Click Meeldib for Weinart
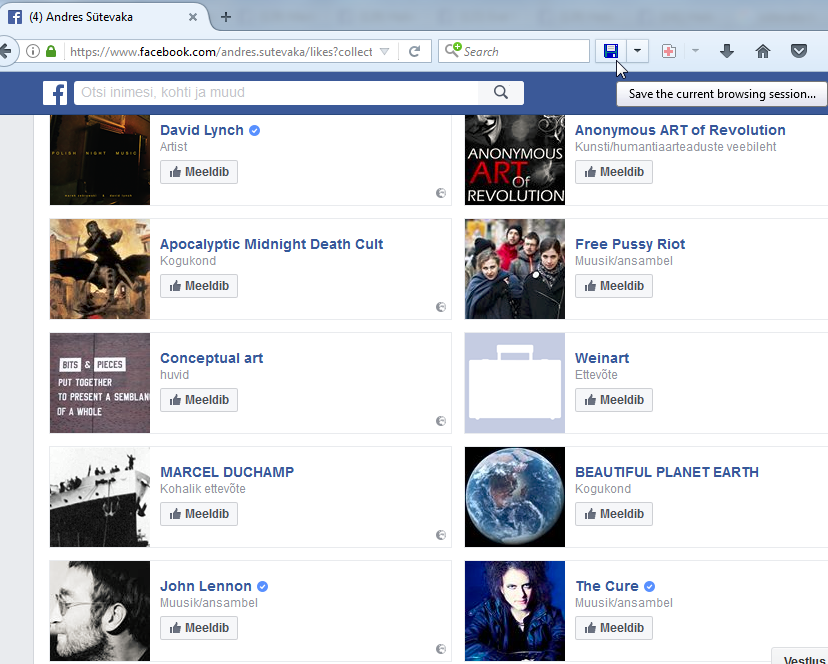The width and height of the screenshot is (828, 664). pos(614,400)
